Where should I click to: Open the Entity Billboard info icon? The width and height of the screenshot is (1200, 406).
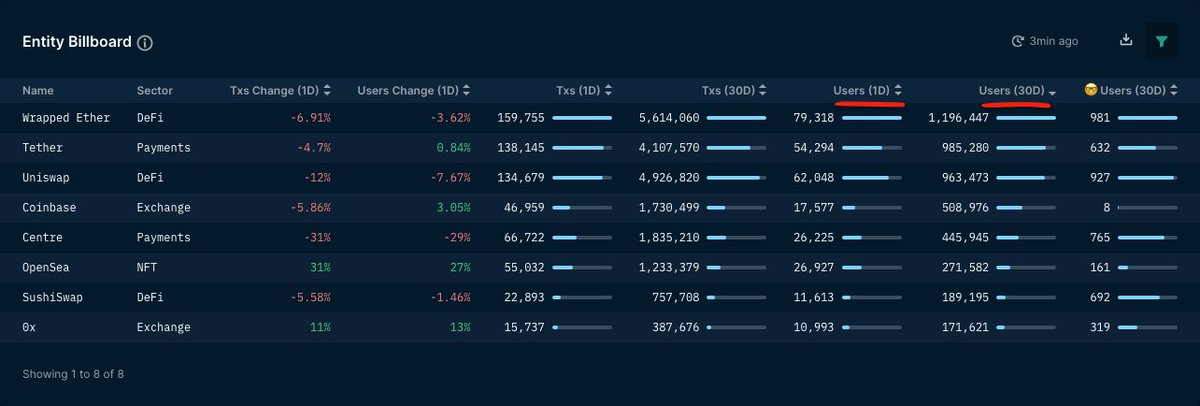(145, 43)
